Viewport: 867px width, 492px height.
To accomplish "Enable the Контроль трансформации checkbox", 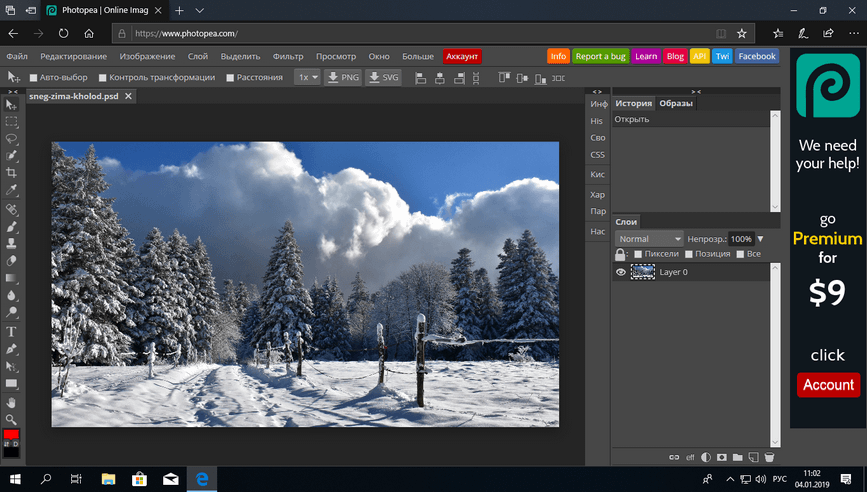I will tap(102, 78).
